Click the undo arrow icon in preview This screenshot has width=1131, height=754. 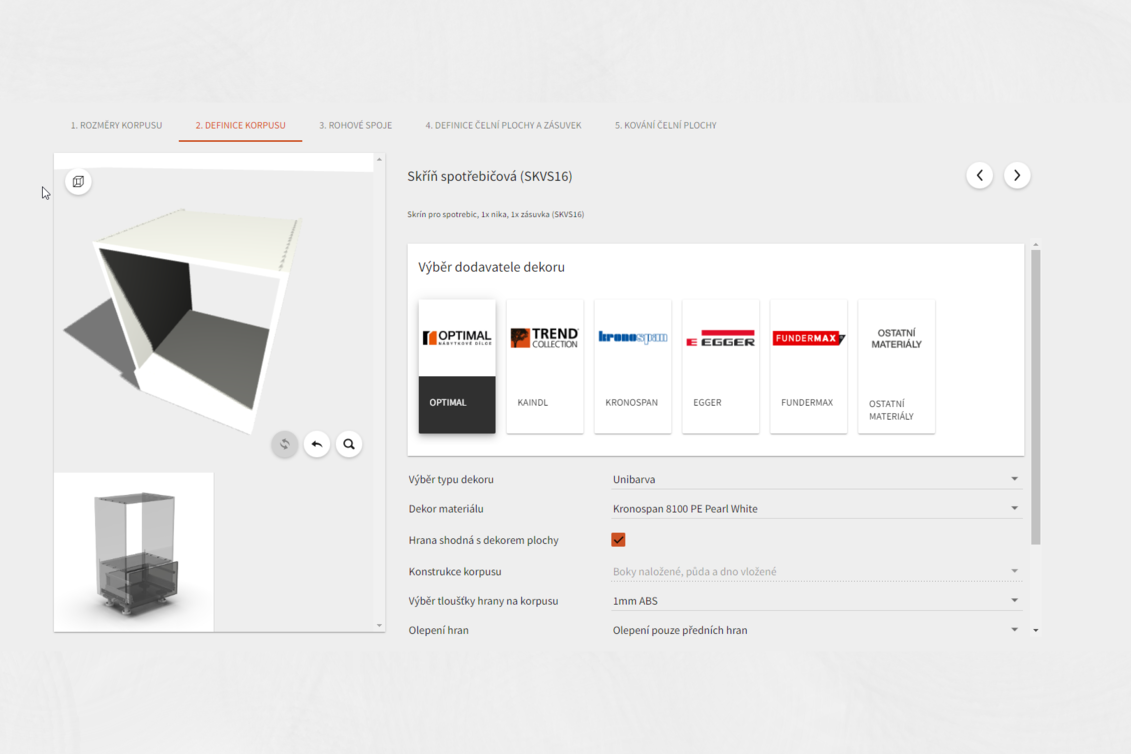(x=317, y=444)
